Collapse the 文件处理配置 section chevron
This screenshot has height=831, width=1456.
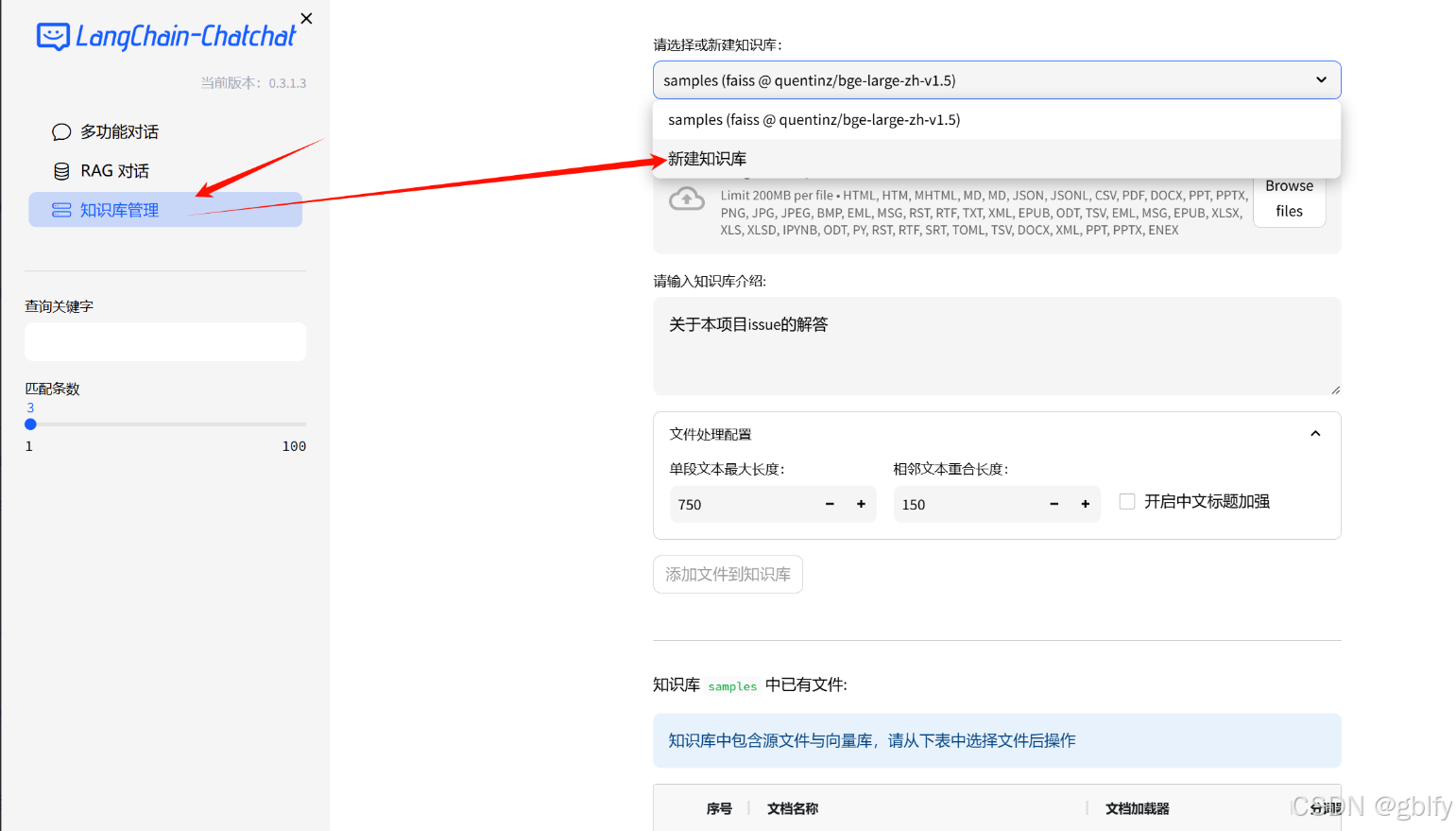click(1315, 433)
